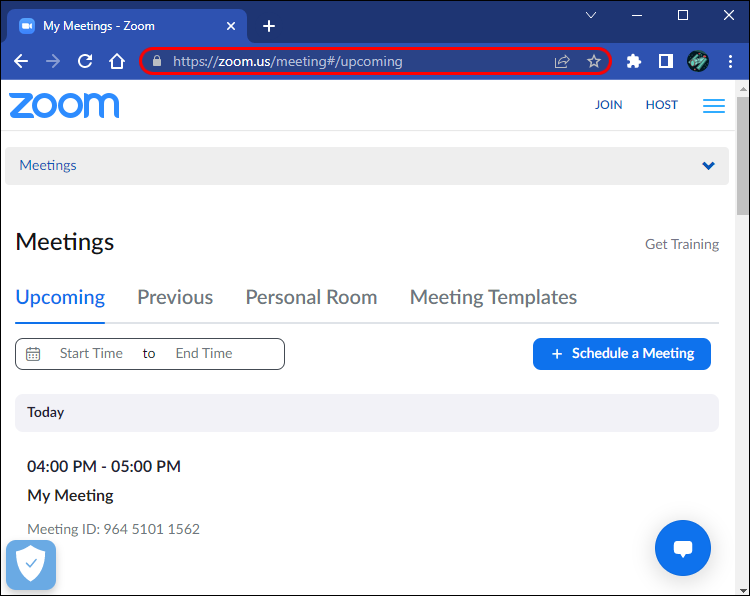Open a new browser tab with plus
This screenshot has height=596, width=750.
[269, 26]
